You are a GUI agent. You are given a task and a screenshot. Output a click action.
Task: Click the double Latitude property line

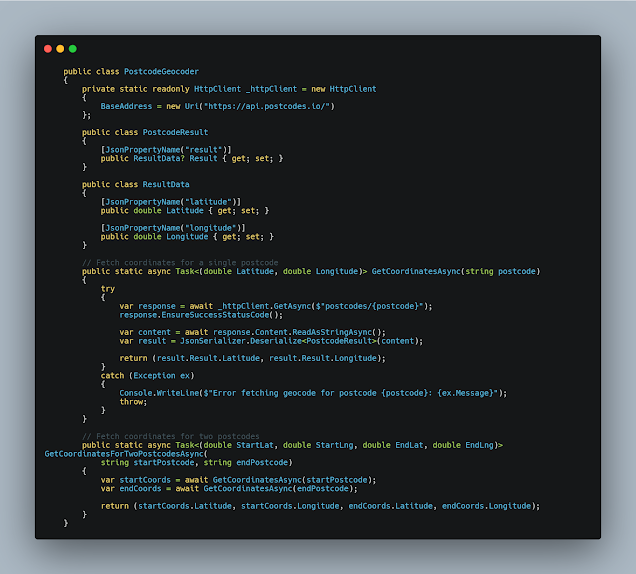[x=185, y=211]
